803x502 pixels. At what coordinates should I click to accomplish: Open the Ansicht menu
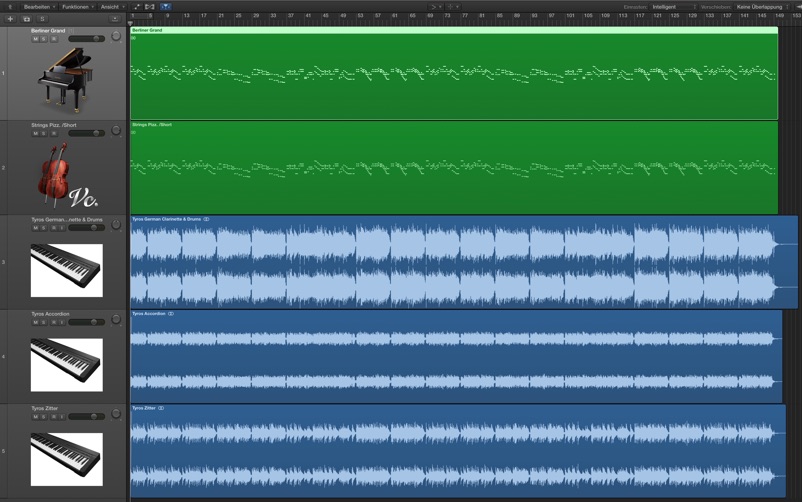[x=112, y=7]
